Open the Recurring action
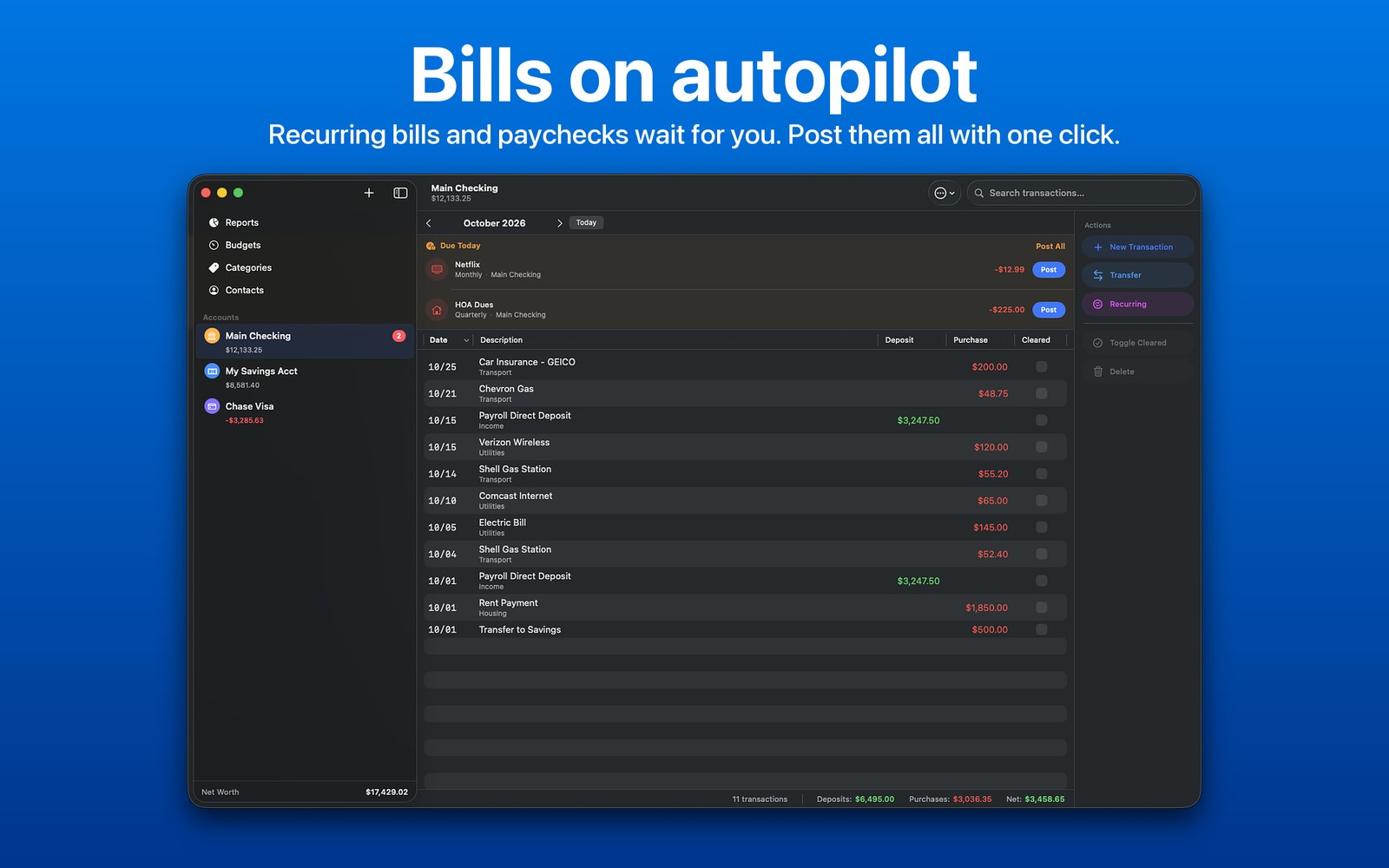This screenshot has width=1389, height=868. [1137, 304]
